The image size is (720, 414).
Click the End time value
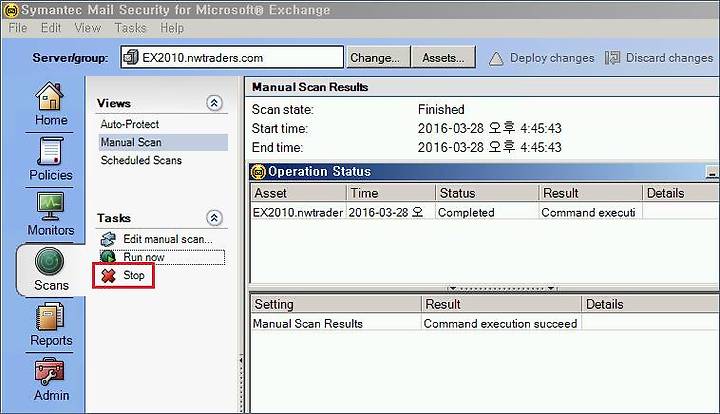click(489, 147)
